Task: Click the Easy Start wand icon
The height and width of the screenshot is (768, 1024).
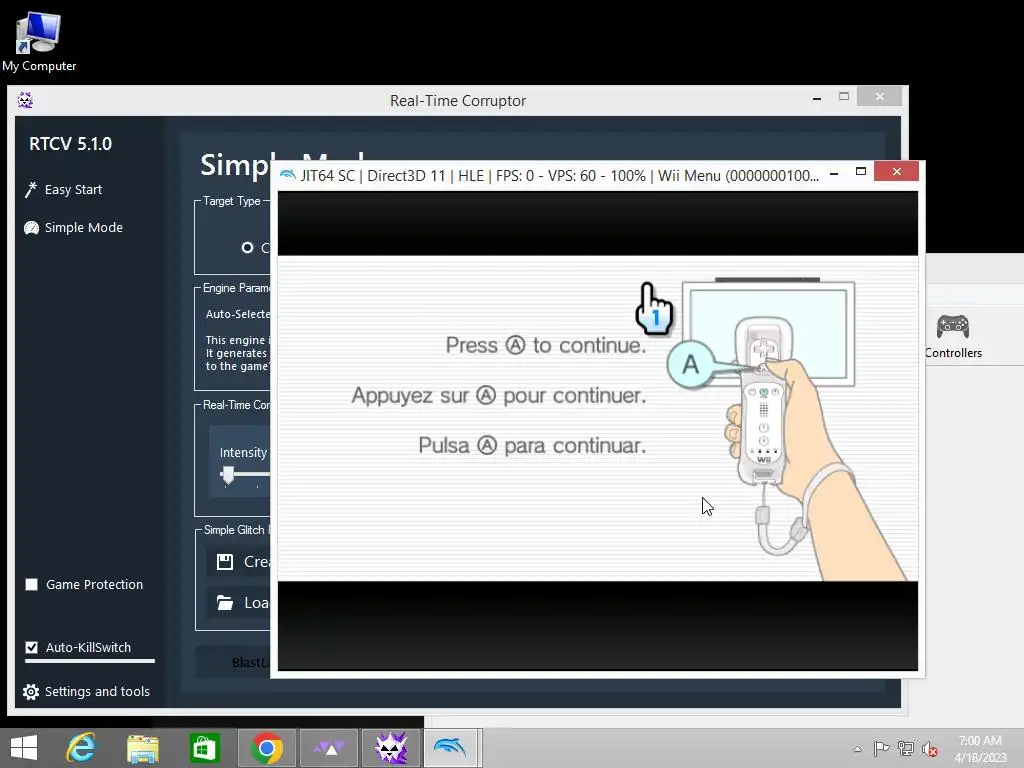Action: coord(31,189)
